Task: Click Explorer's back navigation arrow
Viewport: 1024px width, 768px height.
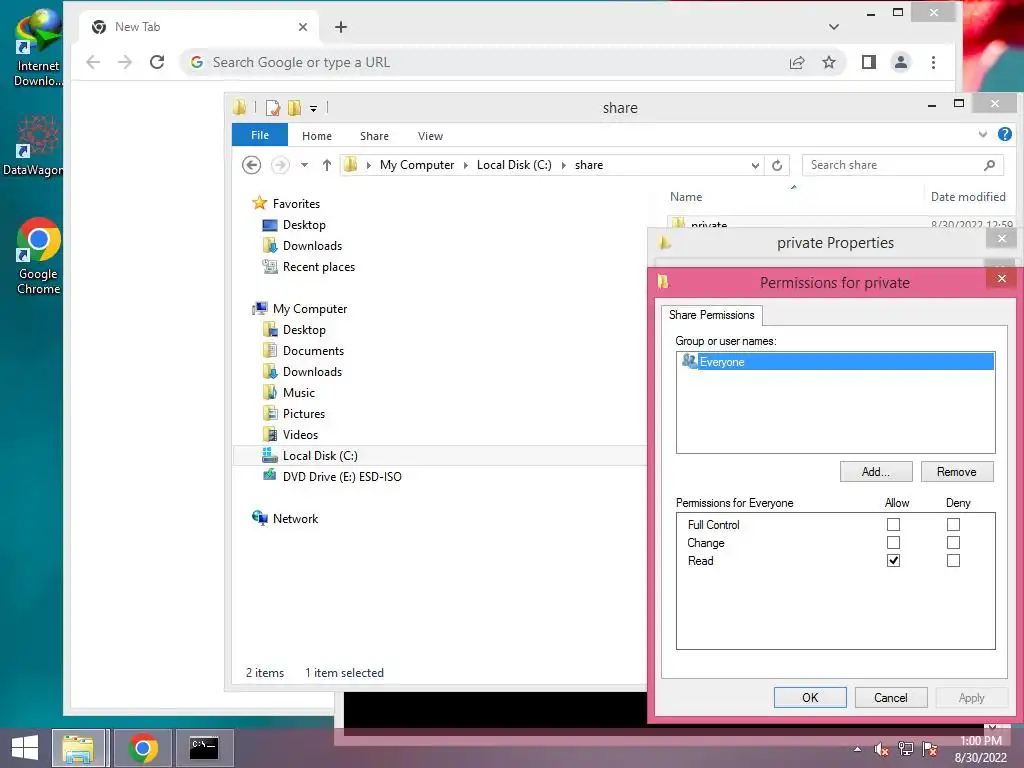Action: coord(251,165)
